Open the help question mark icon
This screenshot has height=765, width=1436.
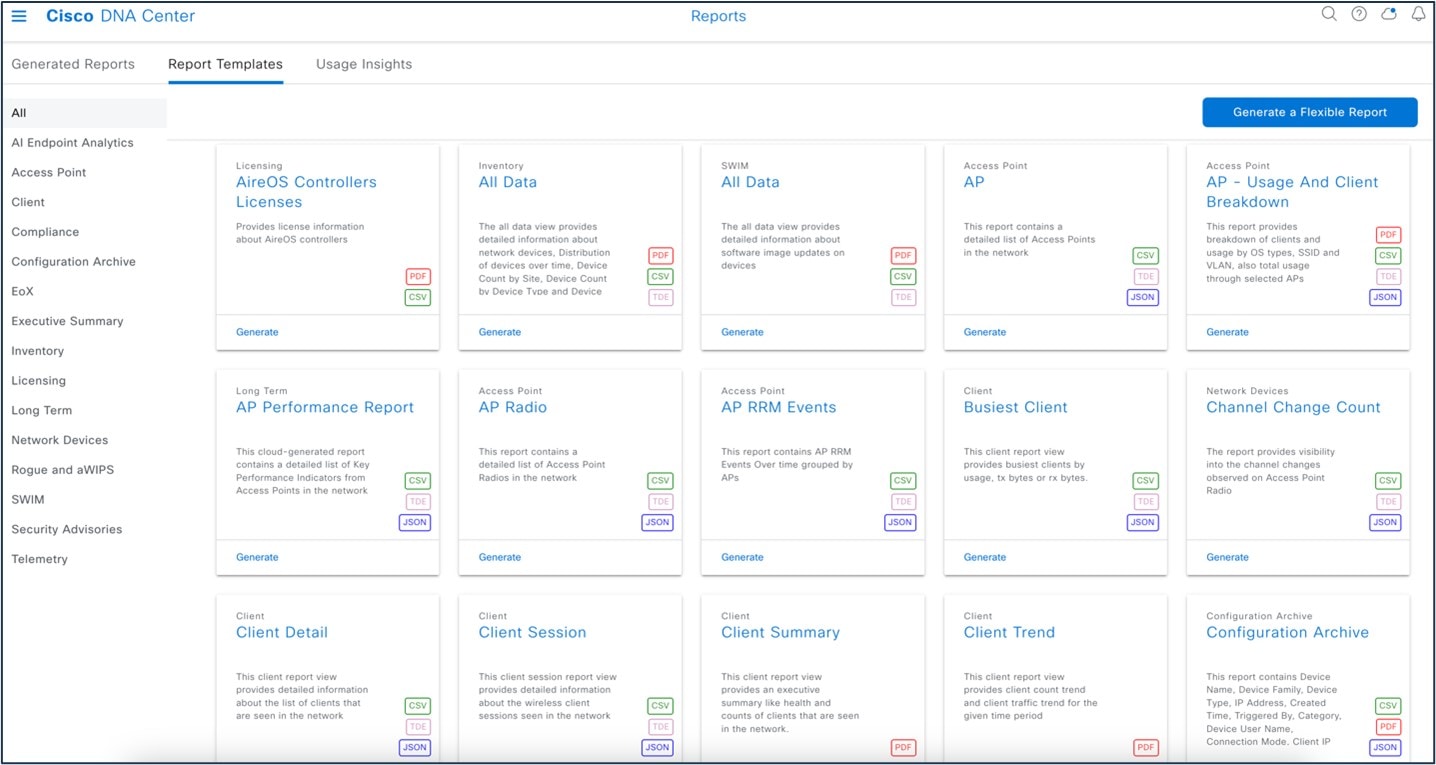(x=1359, y=14)
